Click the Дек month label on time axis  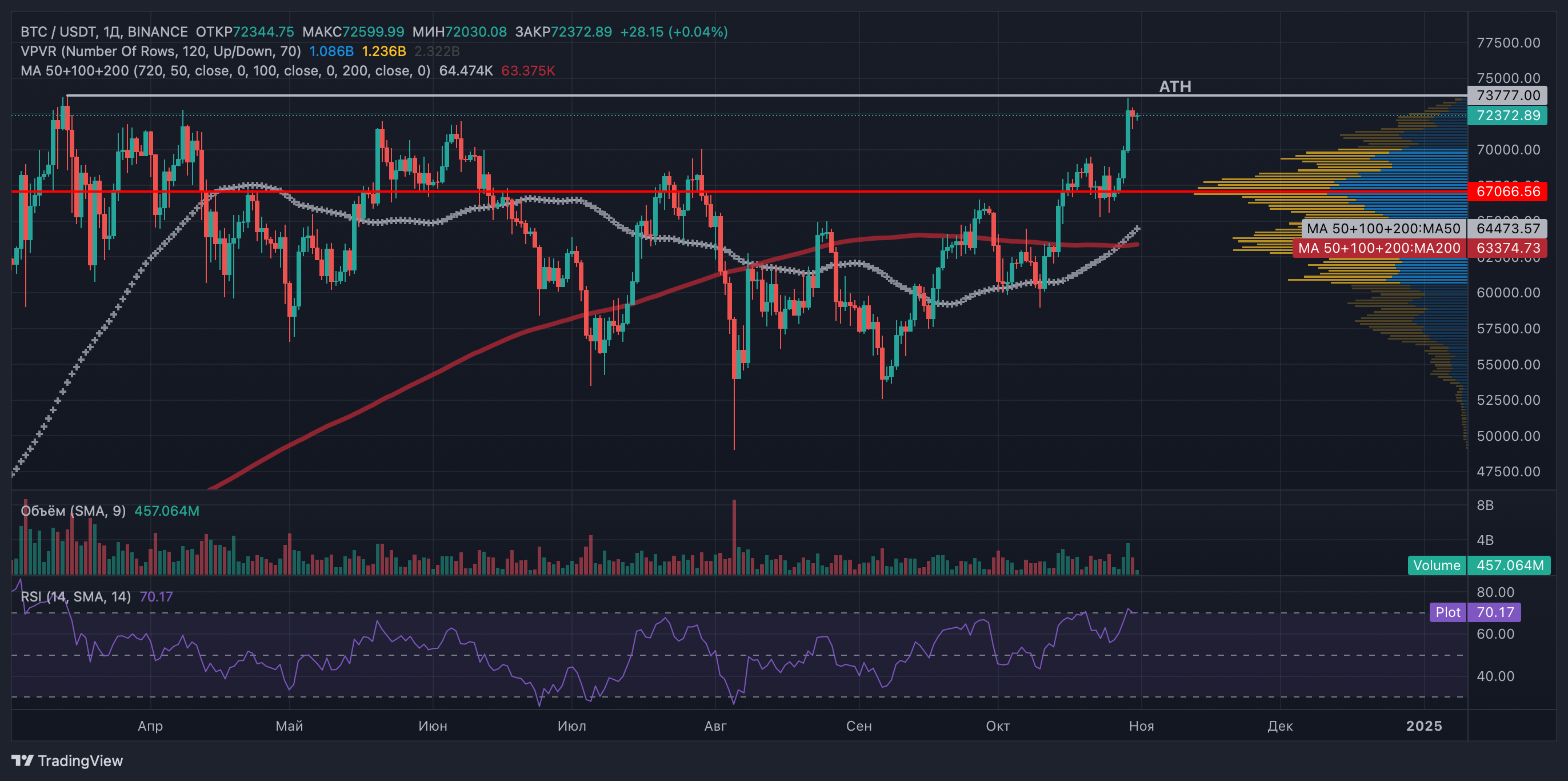pyautogui.click(x=1280, y=726)
